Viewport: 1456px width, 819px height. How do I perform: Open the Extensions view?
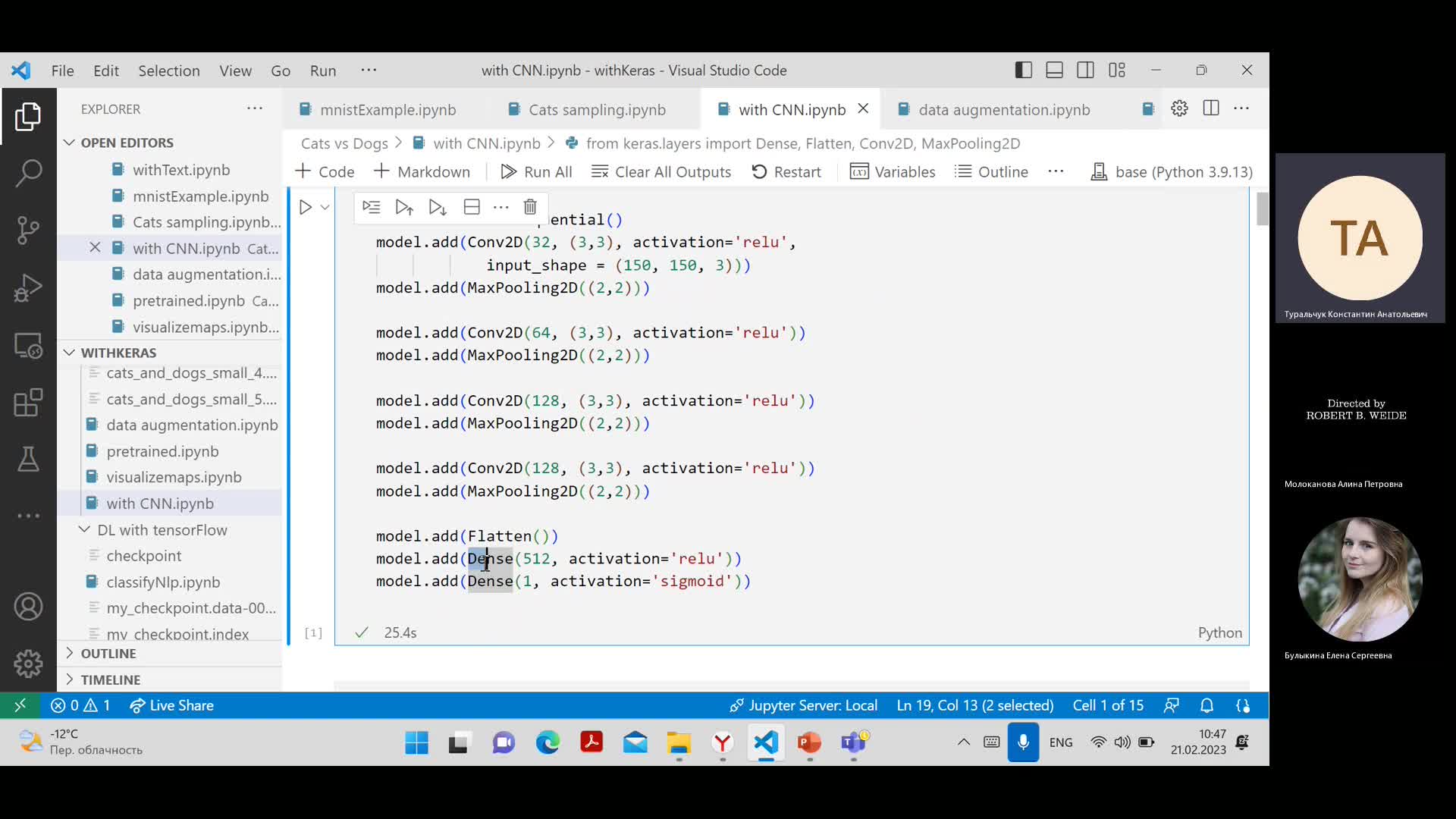(x=28, y=403)
